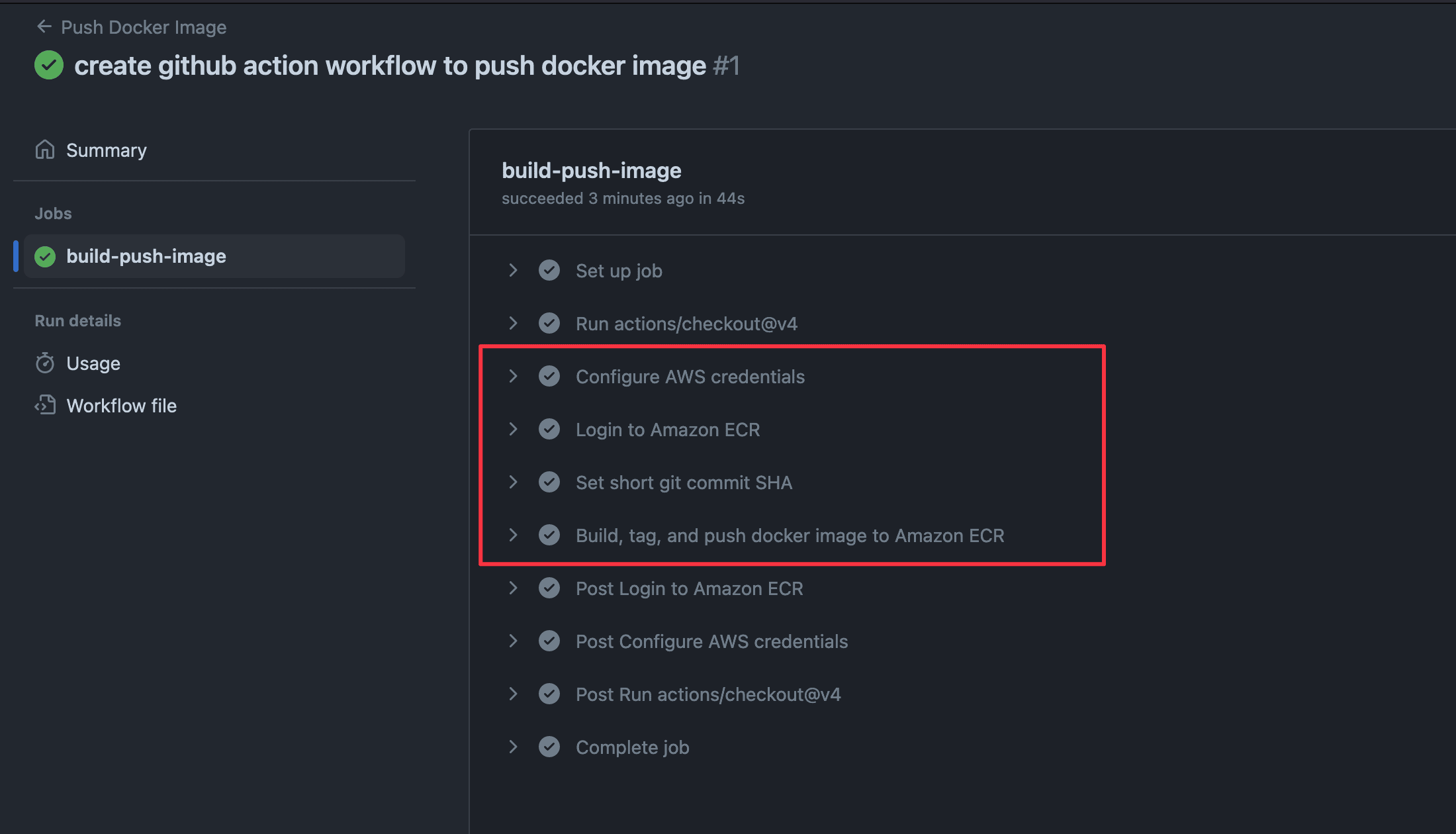
Task: Open the Usage run details link
Action: (x=93, y=363)
